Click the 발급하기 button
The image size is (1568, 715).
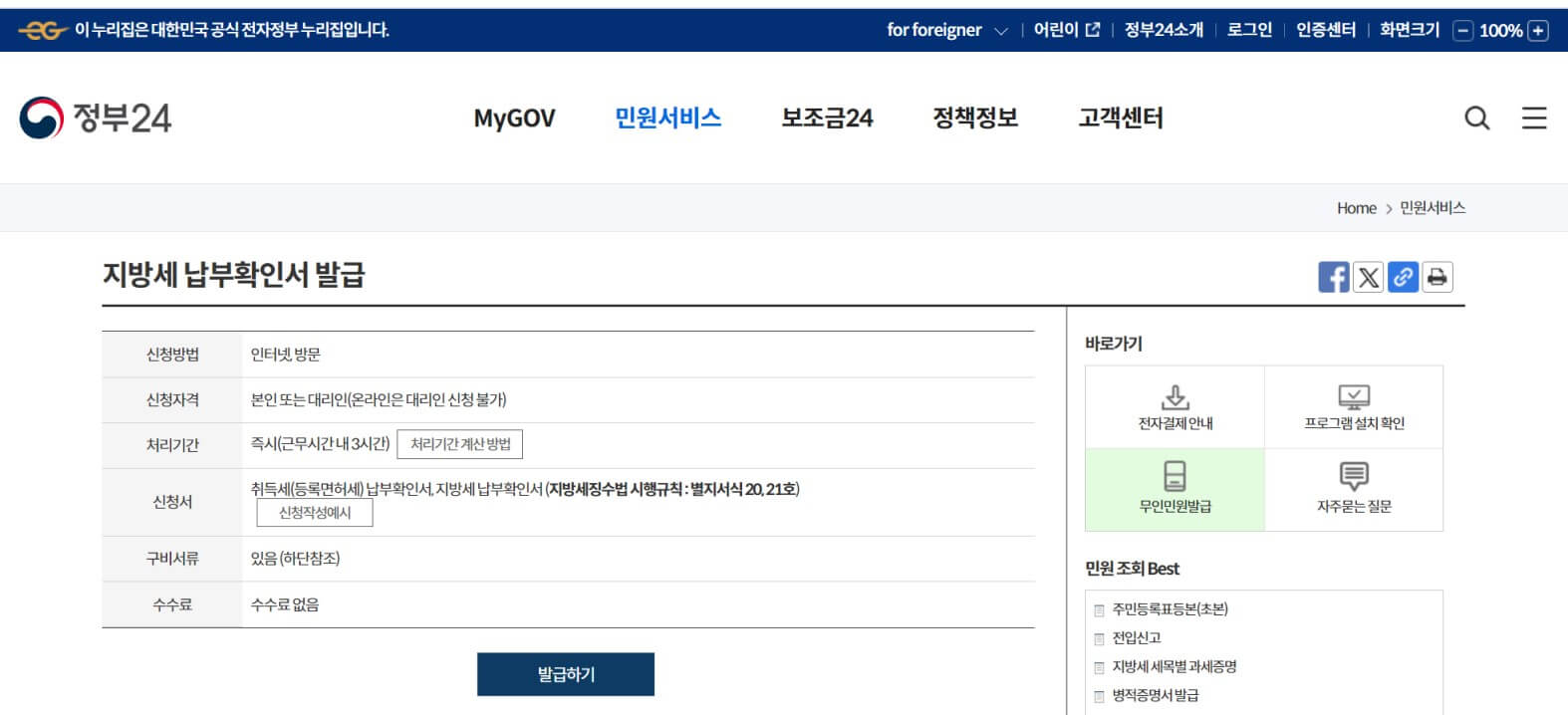566,674
